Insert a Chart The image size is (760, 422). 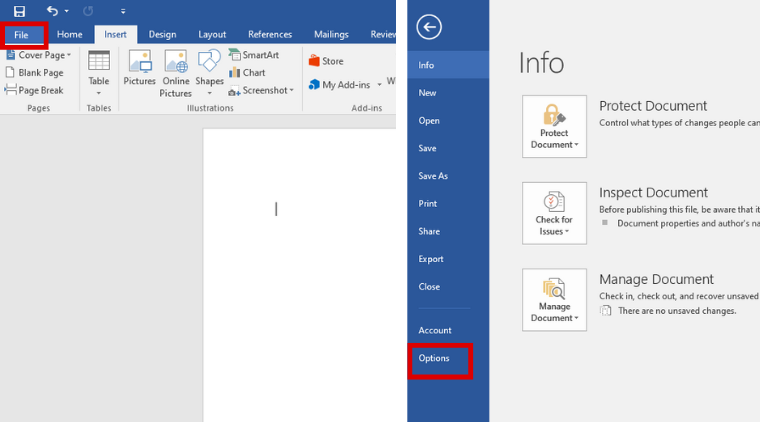[x=247, y=73]
